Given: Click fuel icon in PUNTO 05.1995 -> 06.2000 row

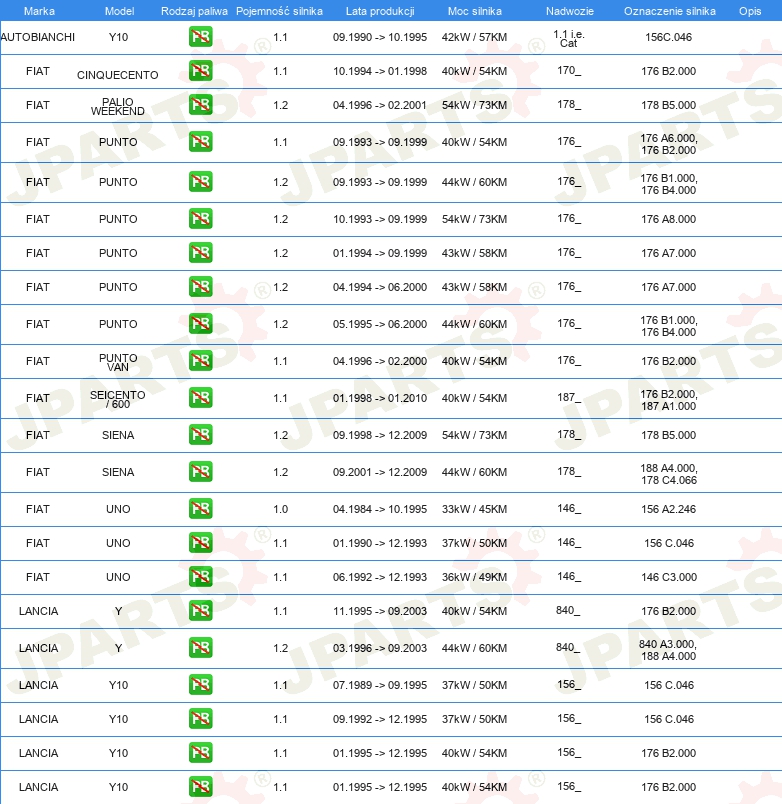Looking at the screenshot, I should pos(200,324).
